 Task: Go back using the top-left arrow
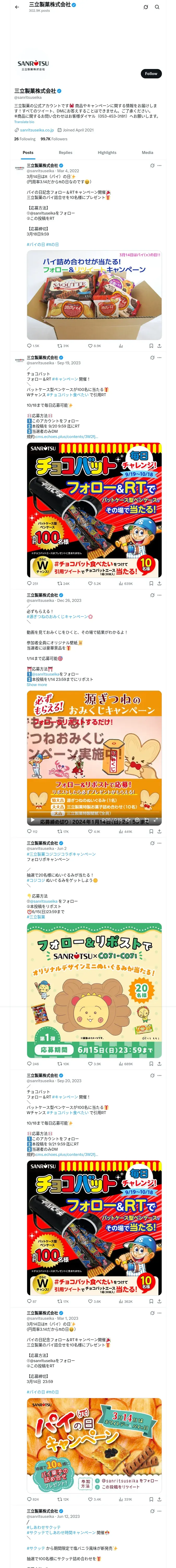pyautogui.click(x=17, y=7)
